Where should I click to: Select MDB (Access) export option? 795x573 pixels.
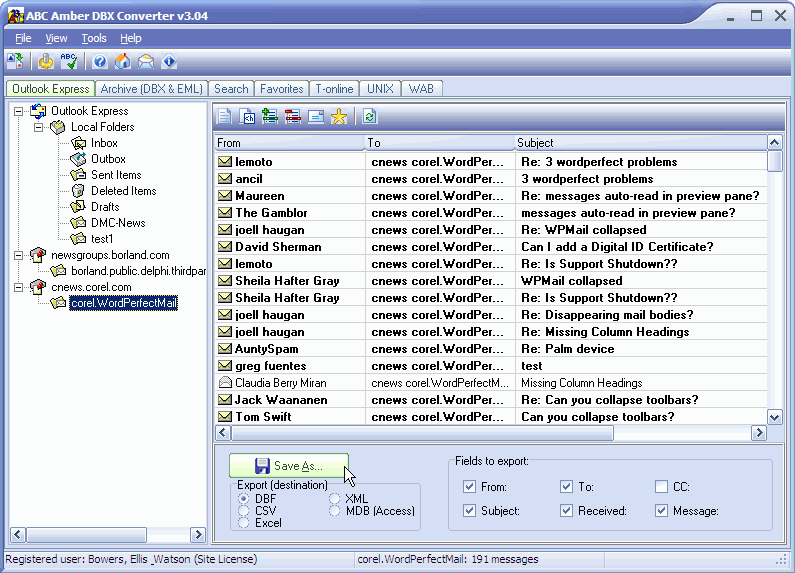pyautogui.click(x=334, y=511)
